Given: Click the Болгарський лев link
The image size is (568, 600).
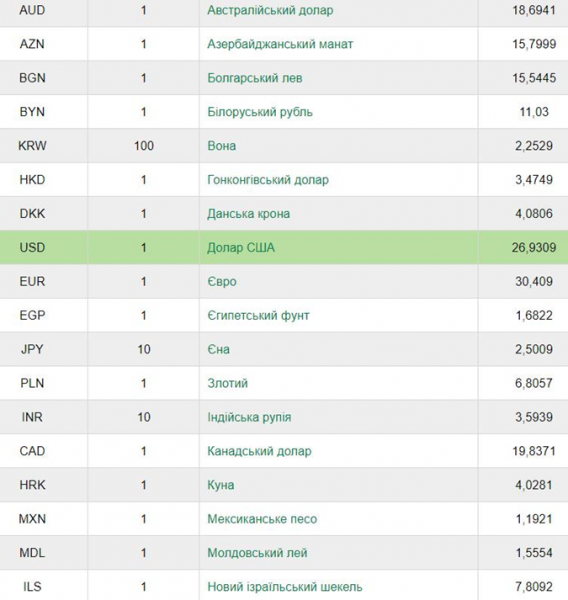Looking at the screenshot, I should point(255,78).
